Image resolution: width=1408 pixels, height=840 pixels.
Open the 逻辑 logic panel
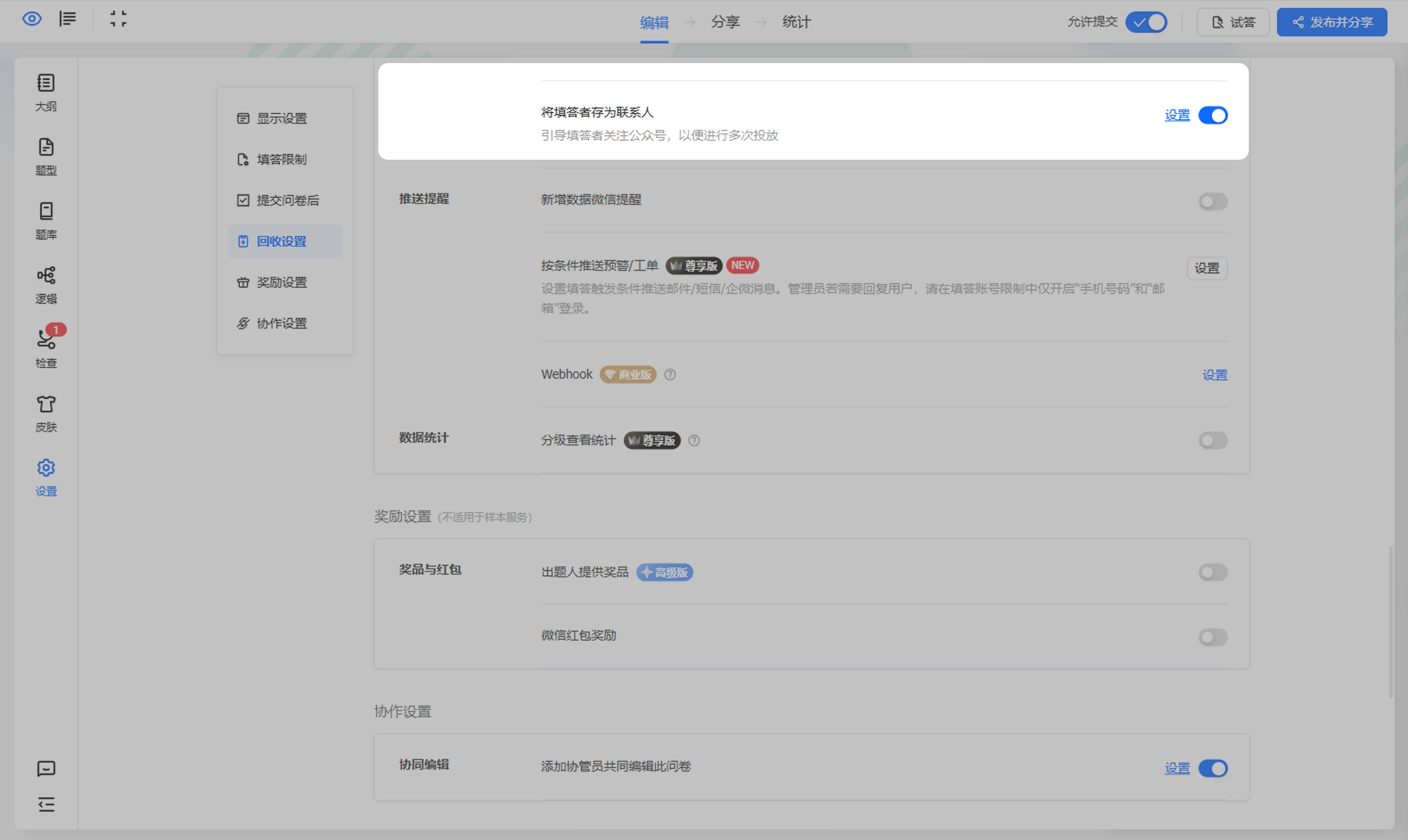click(46, 285)
